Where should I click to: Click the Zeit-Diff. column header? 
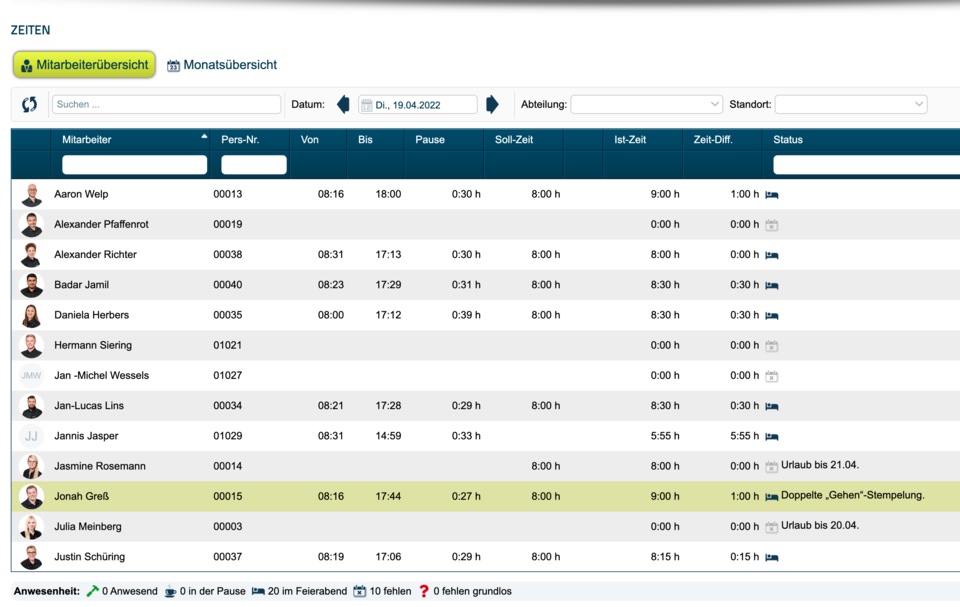point(713,140)
